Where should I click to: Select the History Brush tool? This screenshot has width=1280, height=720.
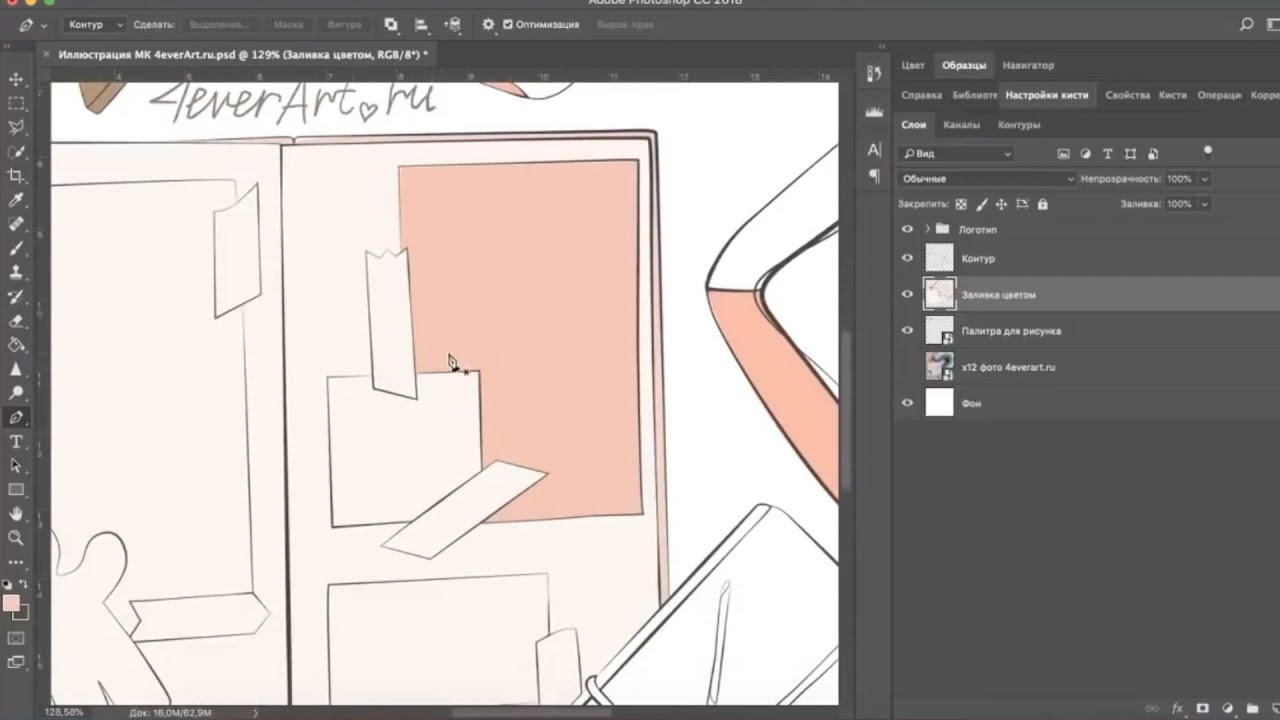16,297
